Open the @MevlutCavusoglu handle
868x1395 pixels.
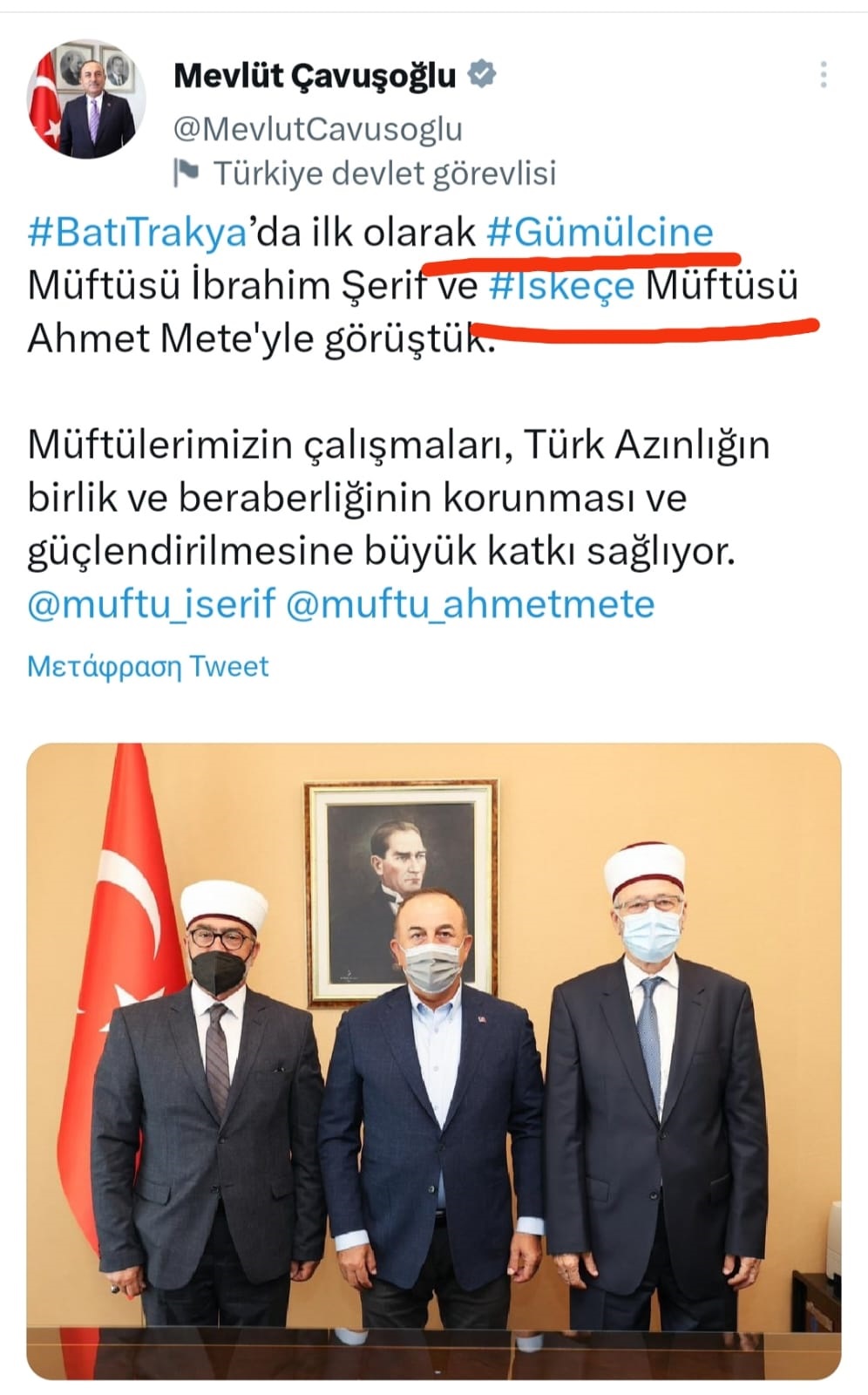[318, 129]
